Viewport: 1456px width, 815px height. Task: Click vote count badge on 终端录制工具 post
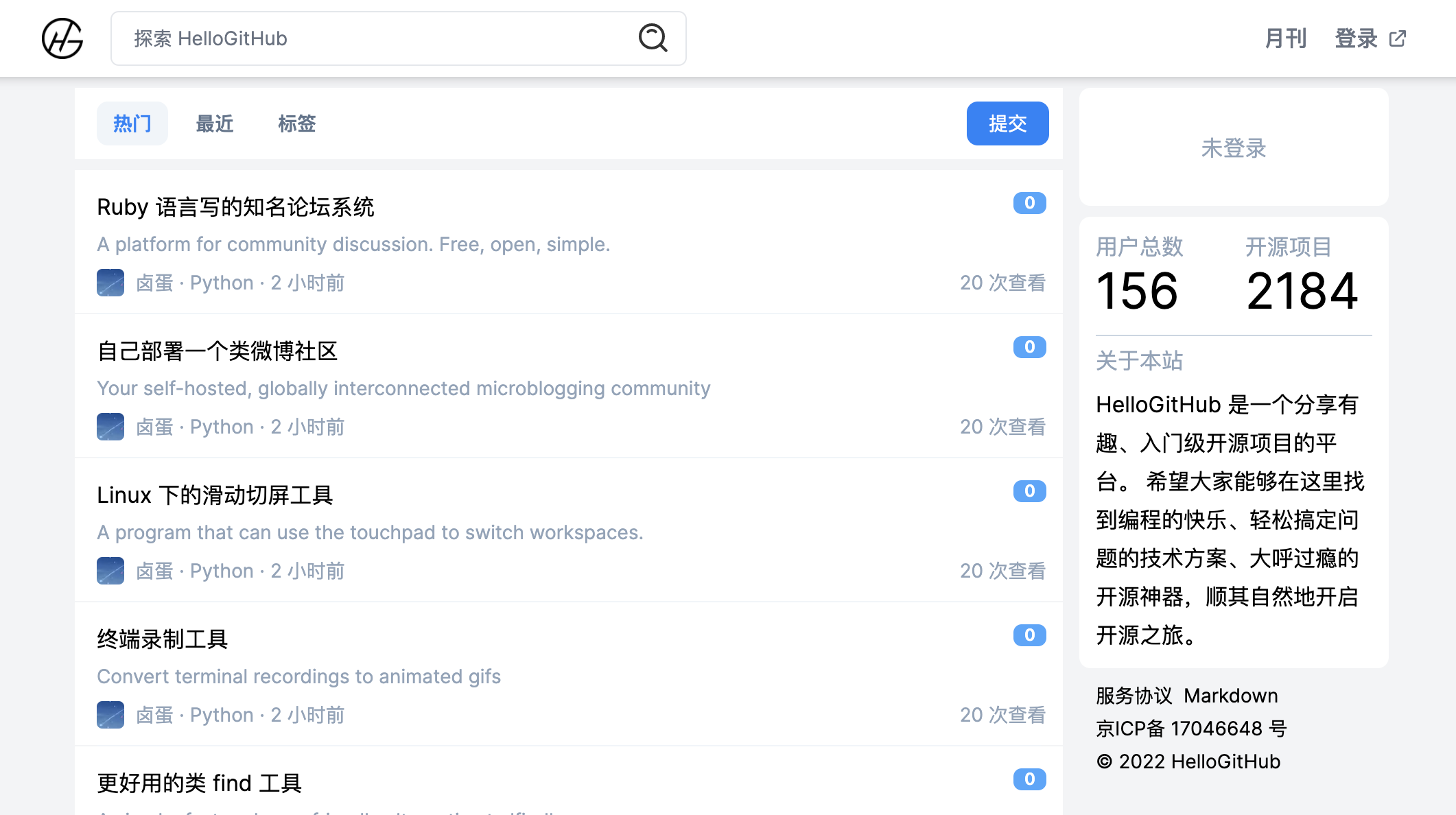point(1029,635)
